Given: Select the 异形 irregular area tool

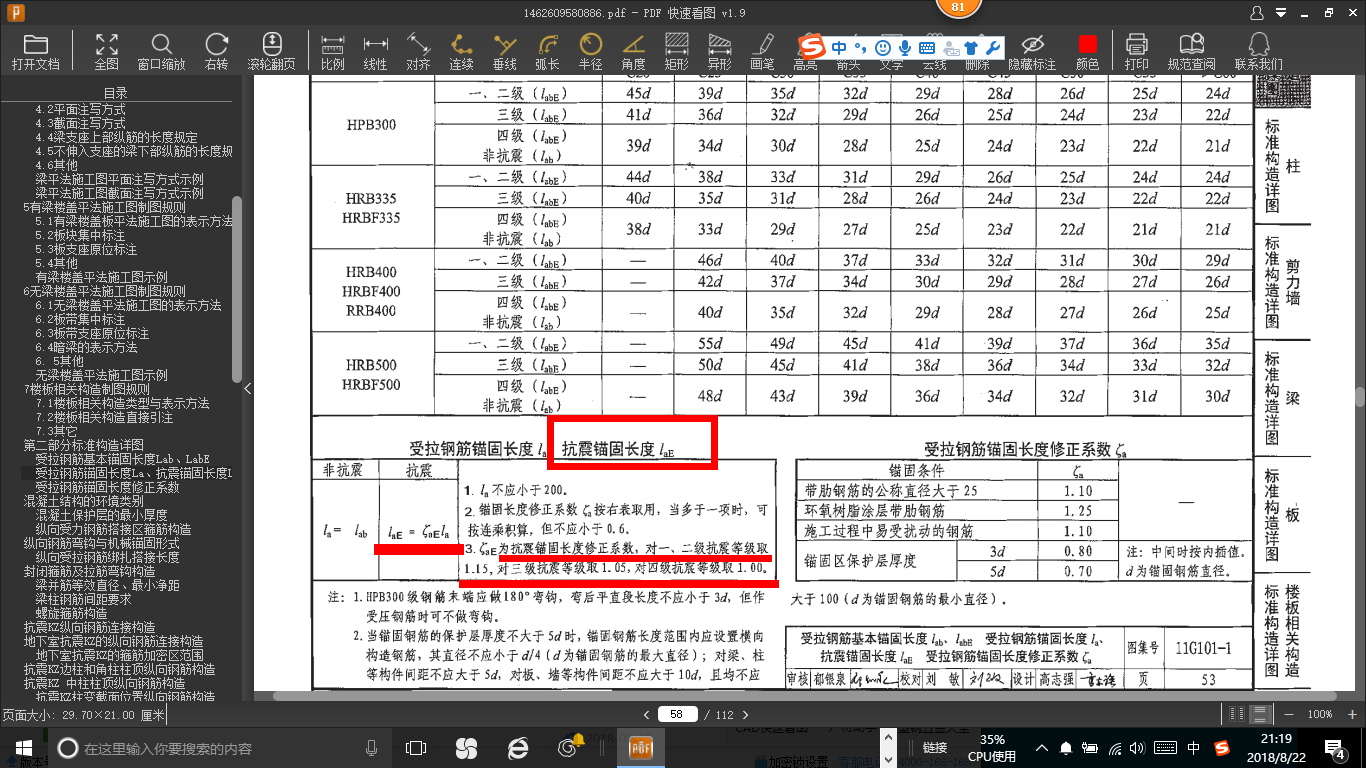Looking at the screenshot, I should [720, 52].
